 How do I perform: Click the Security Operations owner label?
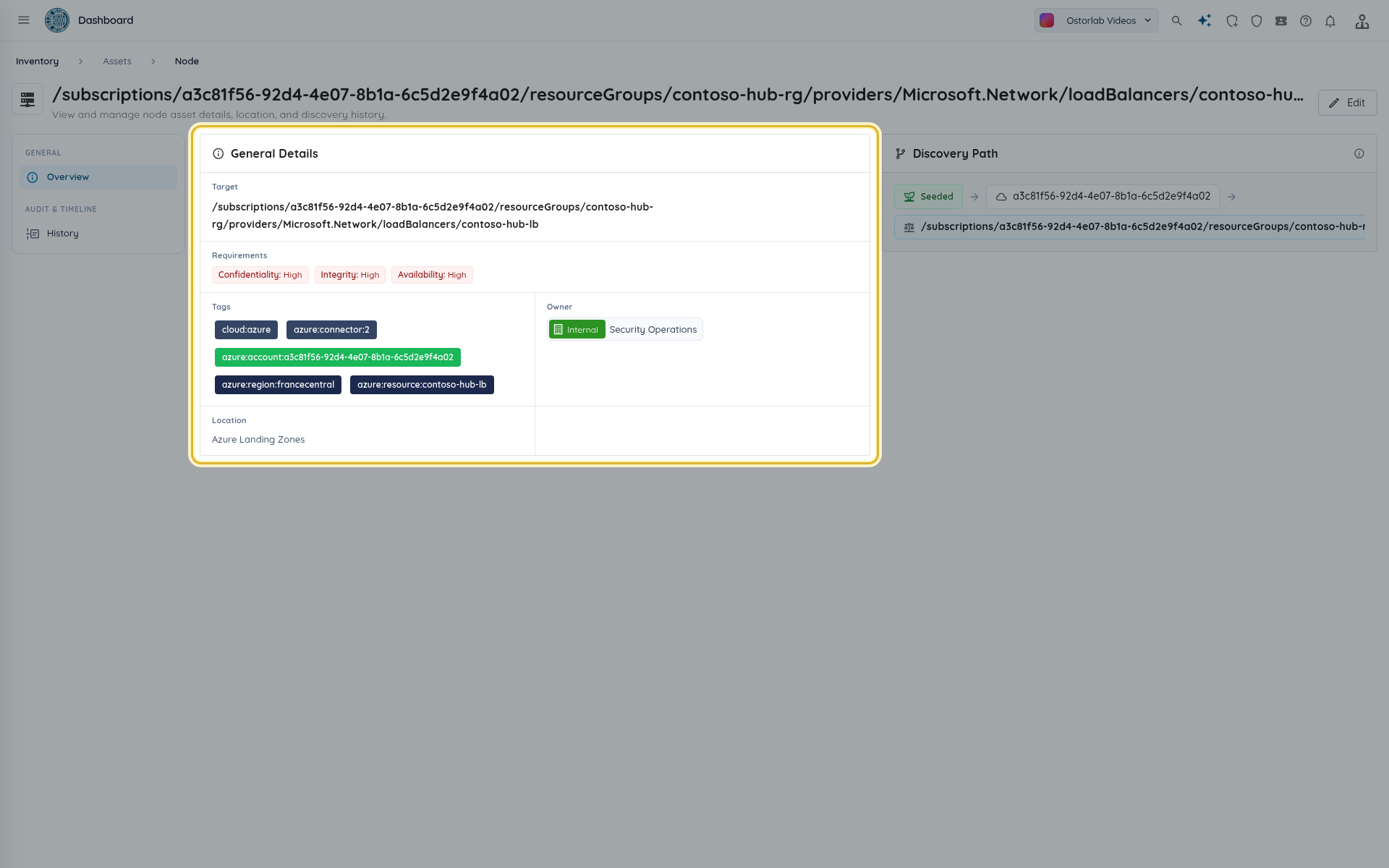[x=653, y=330]
